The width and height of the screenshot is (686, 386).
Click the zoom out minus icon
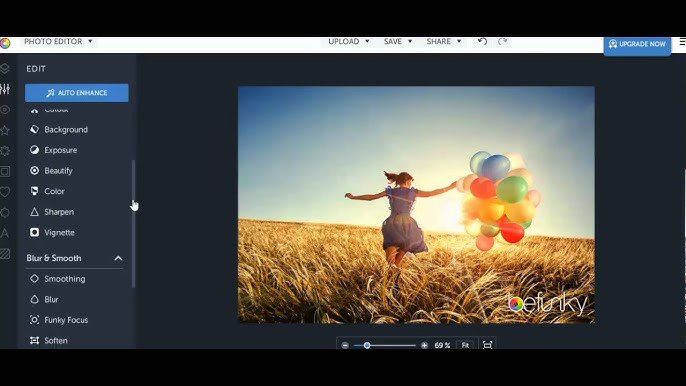[x=345, y=345]
